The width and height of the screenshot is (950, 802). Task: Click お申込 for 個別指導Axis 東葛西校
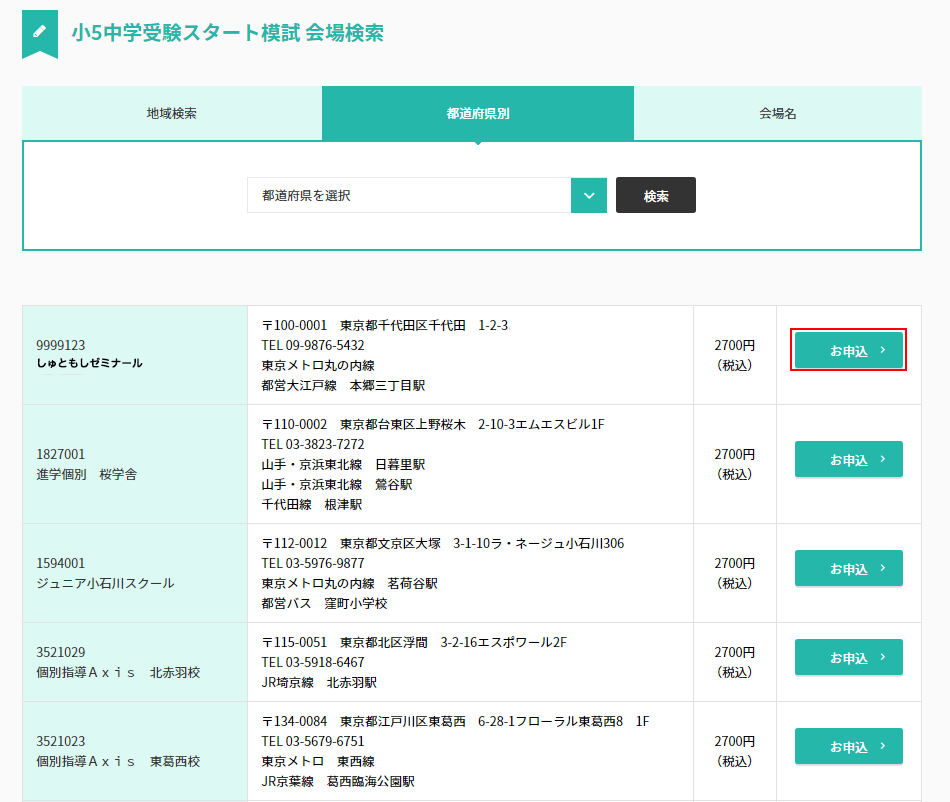(x=848, y=747)
